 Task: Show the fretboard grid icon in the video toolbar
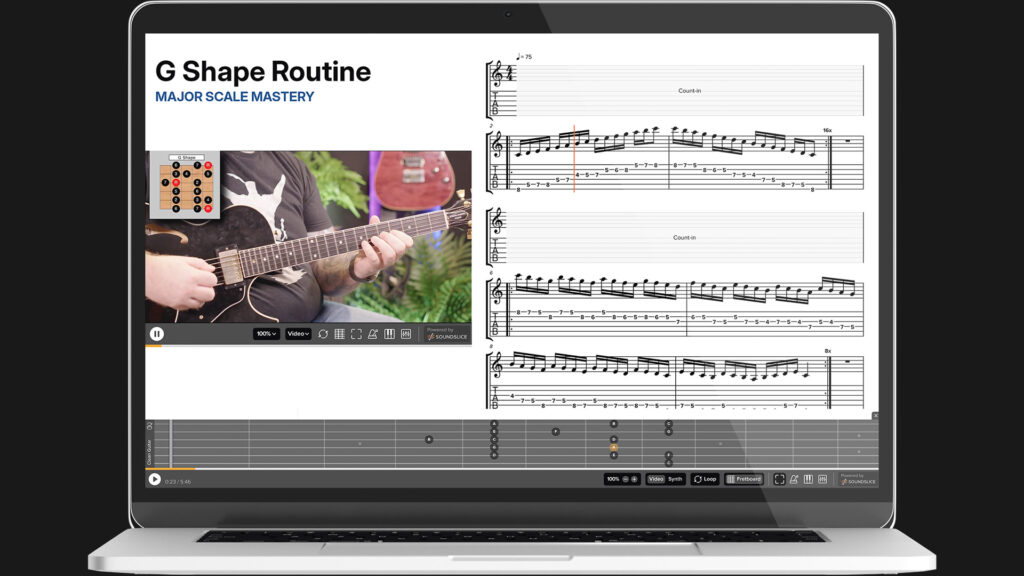point(339,334)
